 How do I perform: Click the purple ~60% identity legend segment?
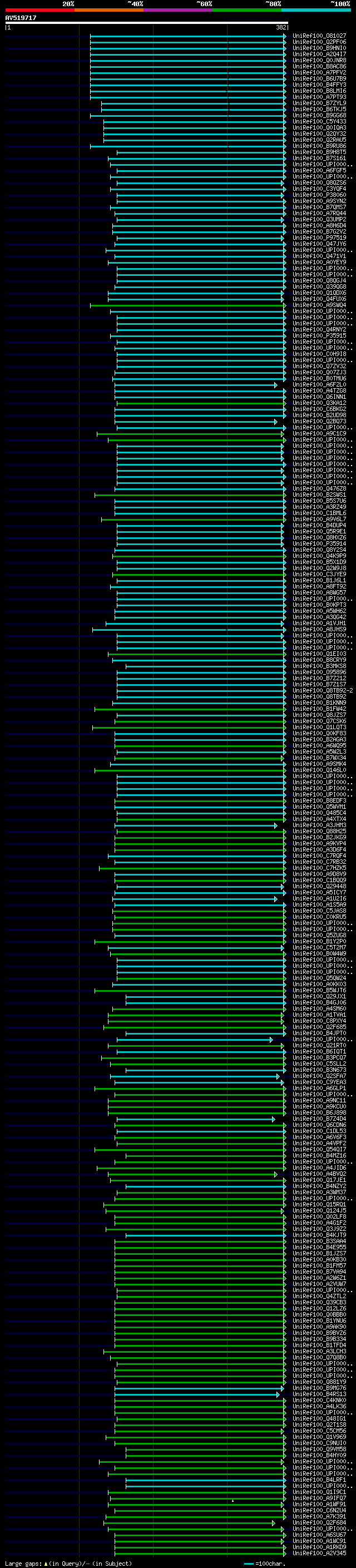pos(179,11)
